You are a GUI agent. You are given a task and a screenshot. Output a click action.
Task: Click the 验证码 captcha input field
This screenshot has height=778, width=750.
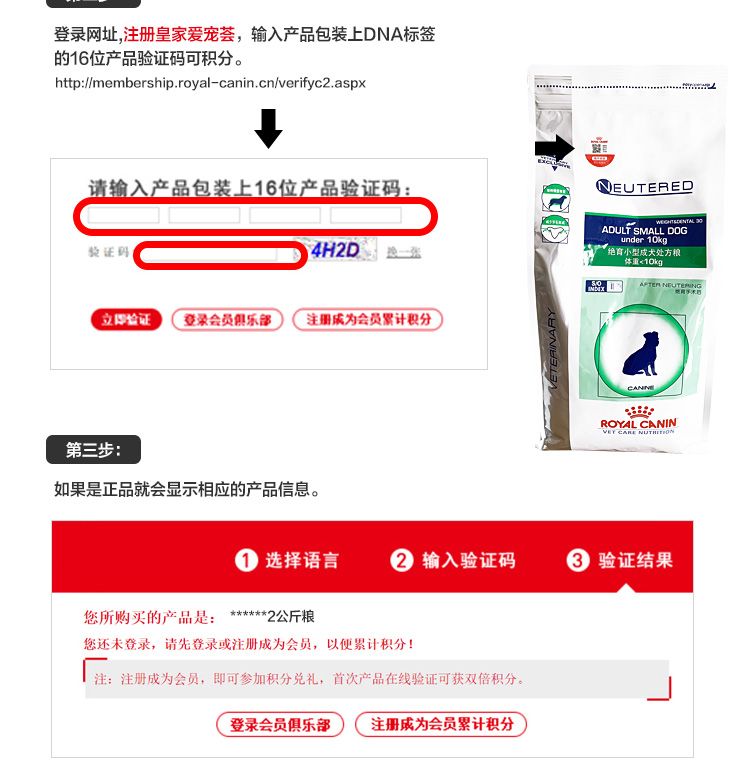tap(209, 255)
